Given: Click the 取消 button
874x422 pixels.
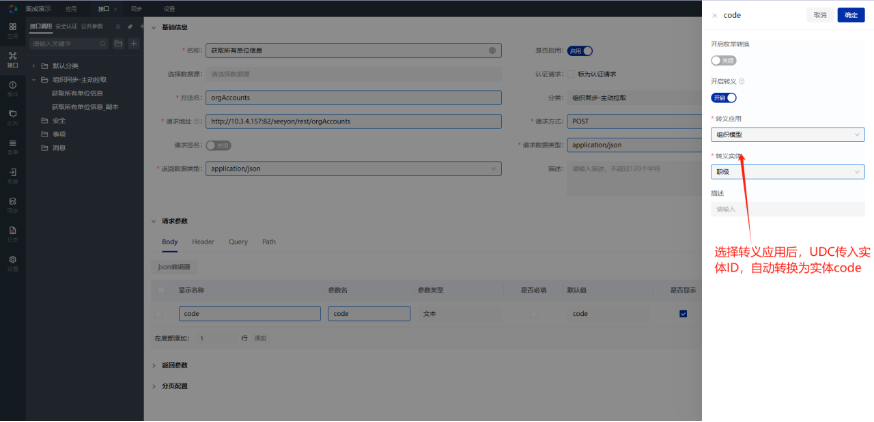Looking at the screenshot, I should click(820, 15).
